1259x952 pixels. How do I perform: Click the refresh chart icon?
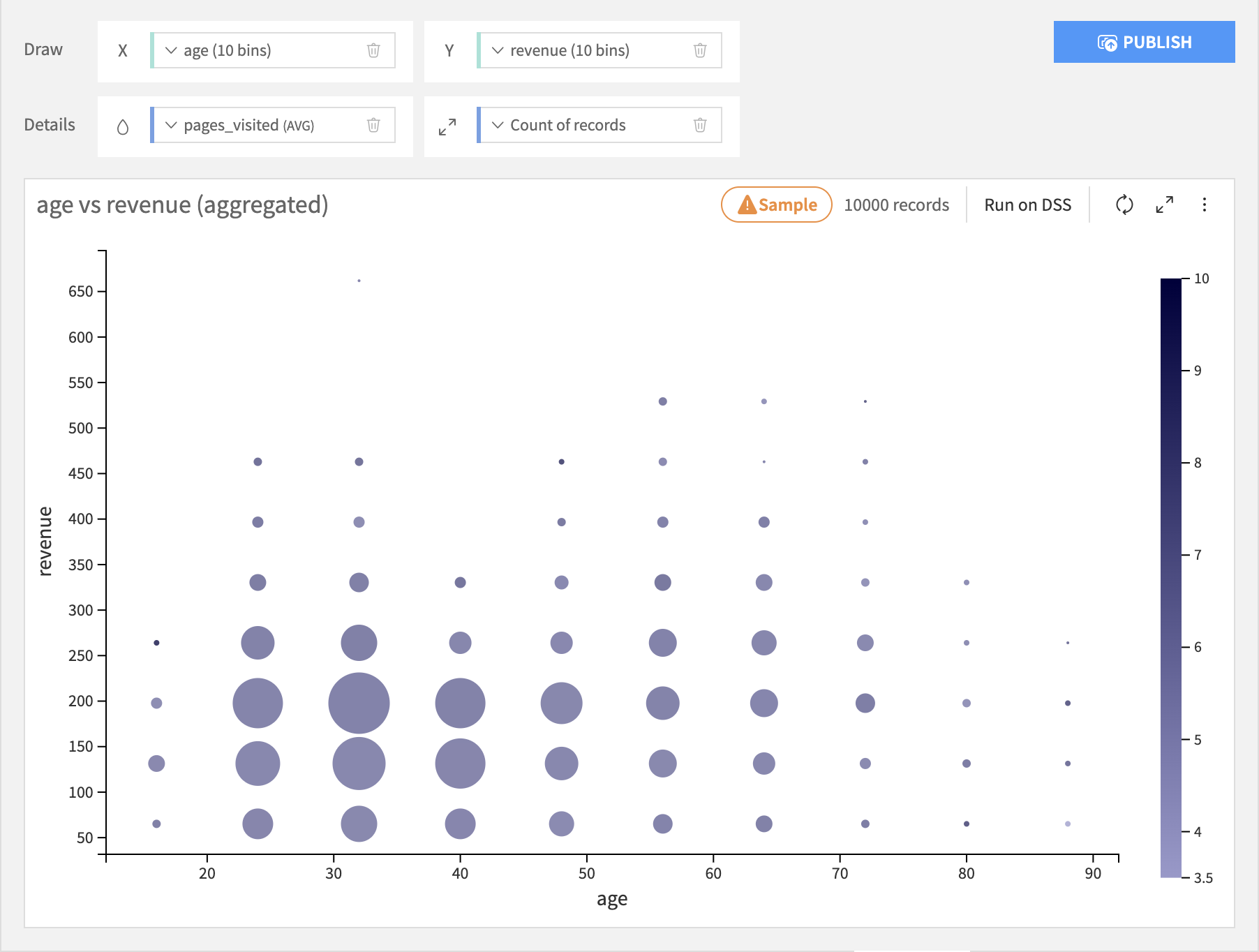1124,204
